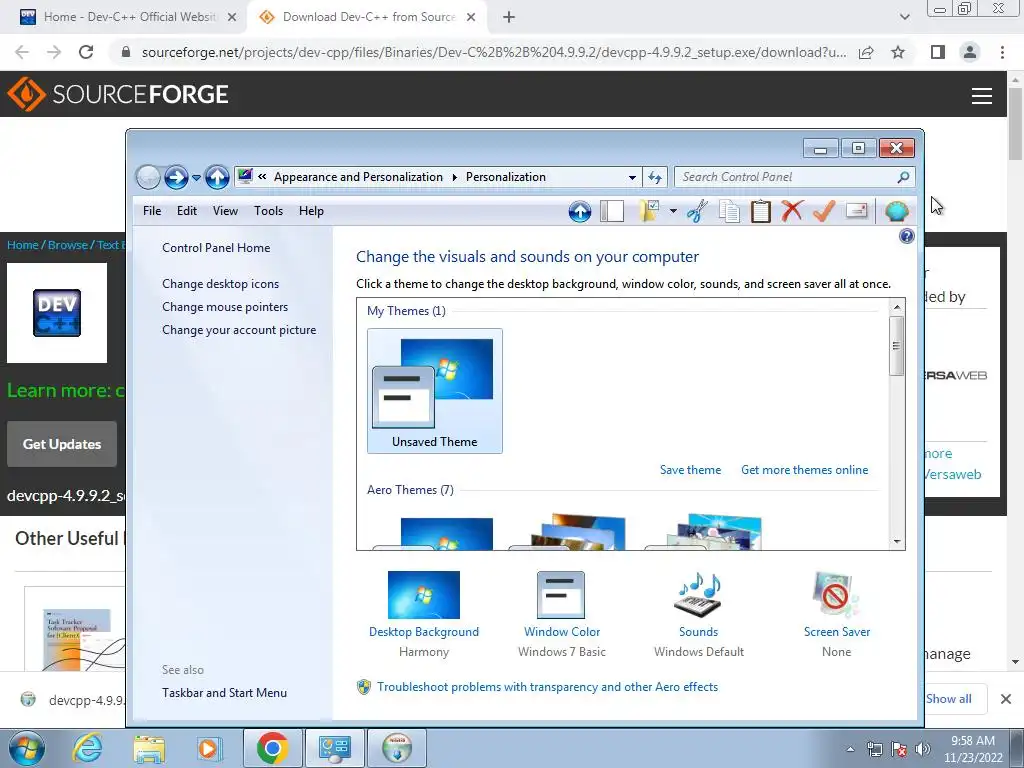Open Windows Explorer folder in taskbar

(149, 748)
